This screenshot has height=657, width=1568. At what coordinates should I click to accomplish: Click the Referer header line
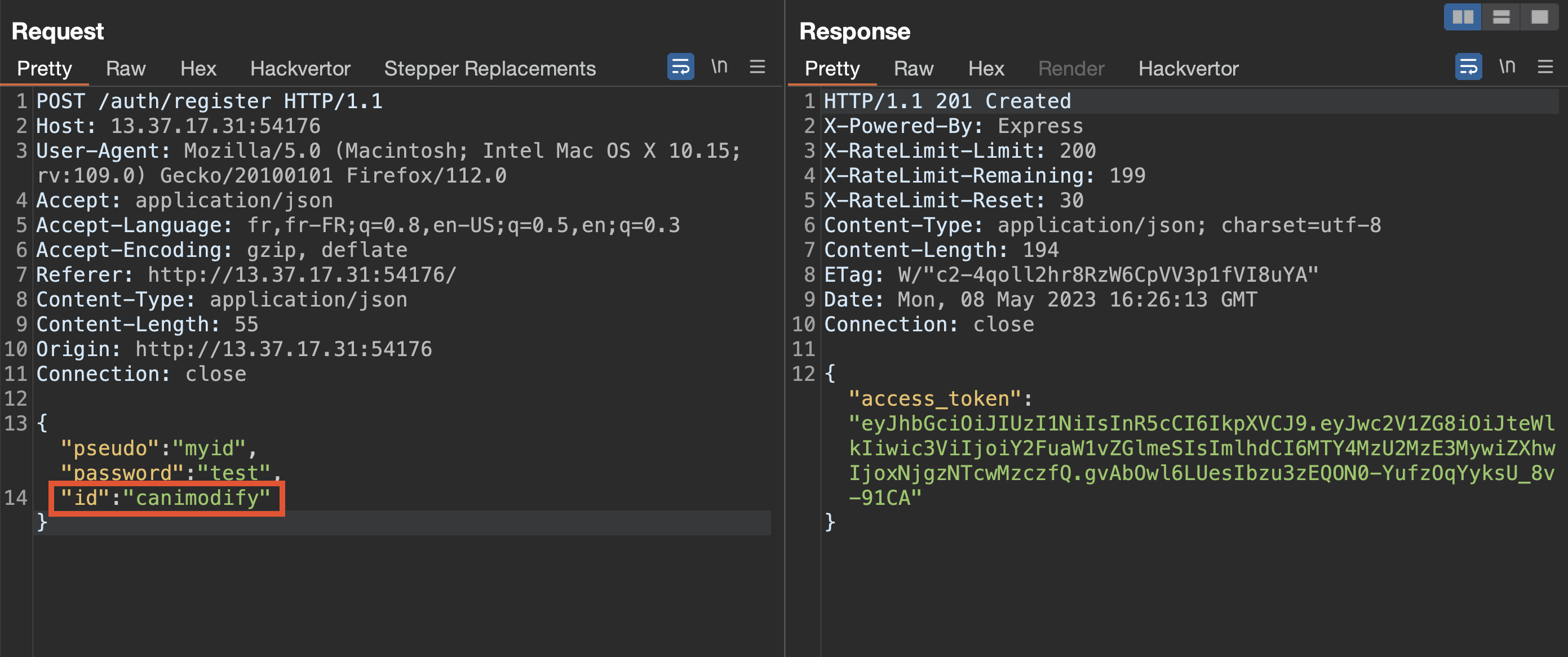coord(246,275)
